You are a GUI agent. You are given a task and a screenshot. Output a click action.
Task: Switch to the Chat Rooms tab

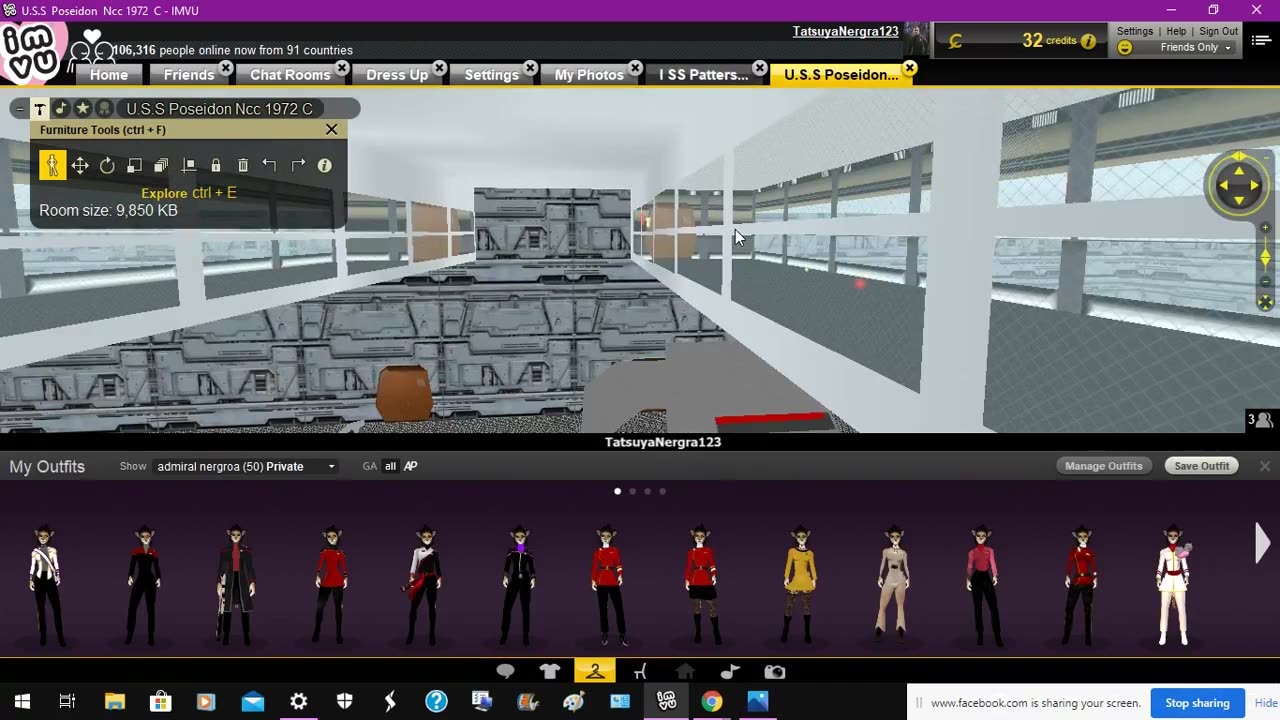[290, 75]
